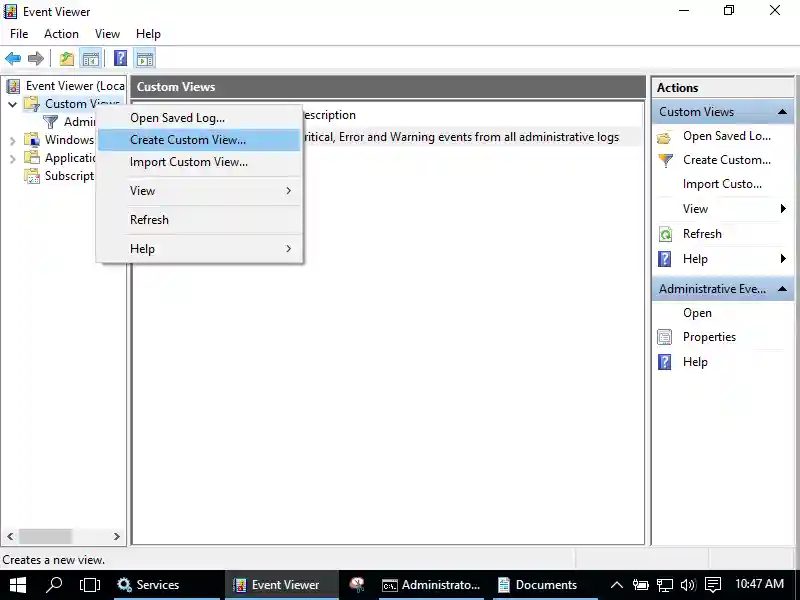
Task: Select the Open Saved Log toolbar icon
Action: [x=64, y=58]
